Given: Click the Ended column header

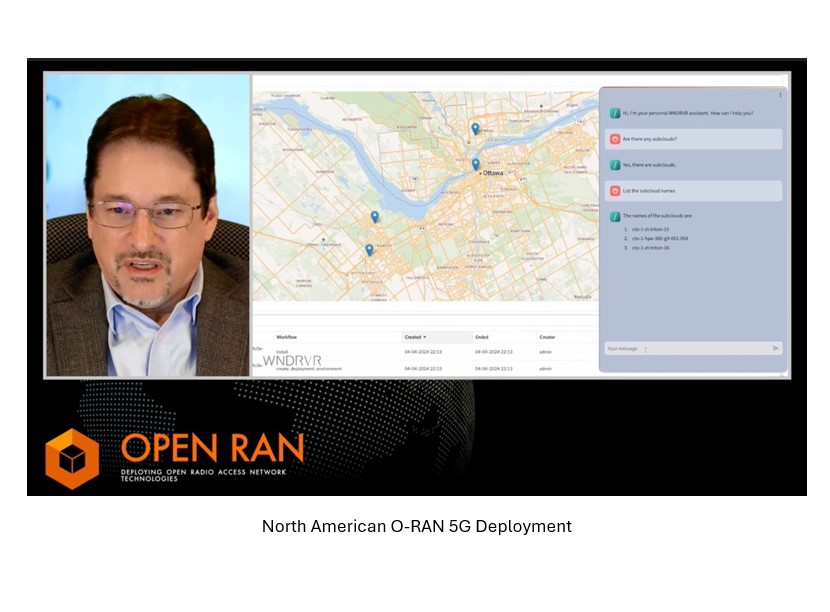Looking at the screenshot, I should [482, 337].
